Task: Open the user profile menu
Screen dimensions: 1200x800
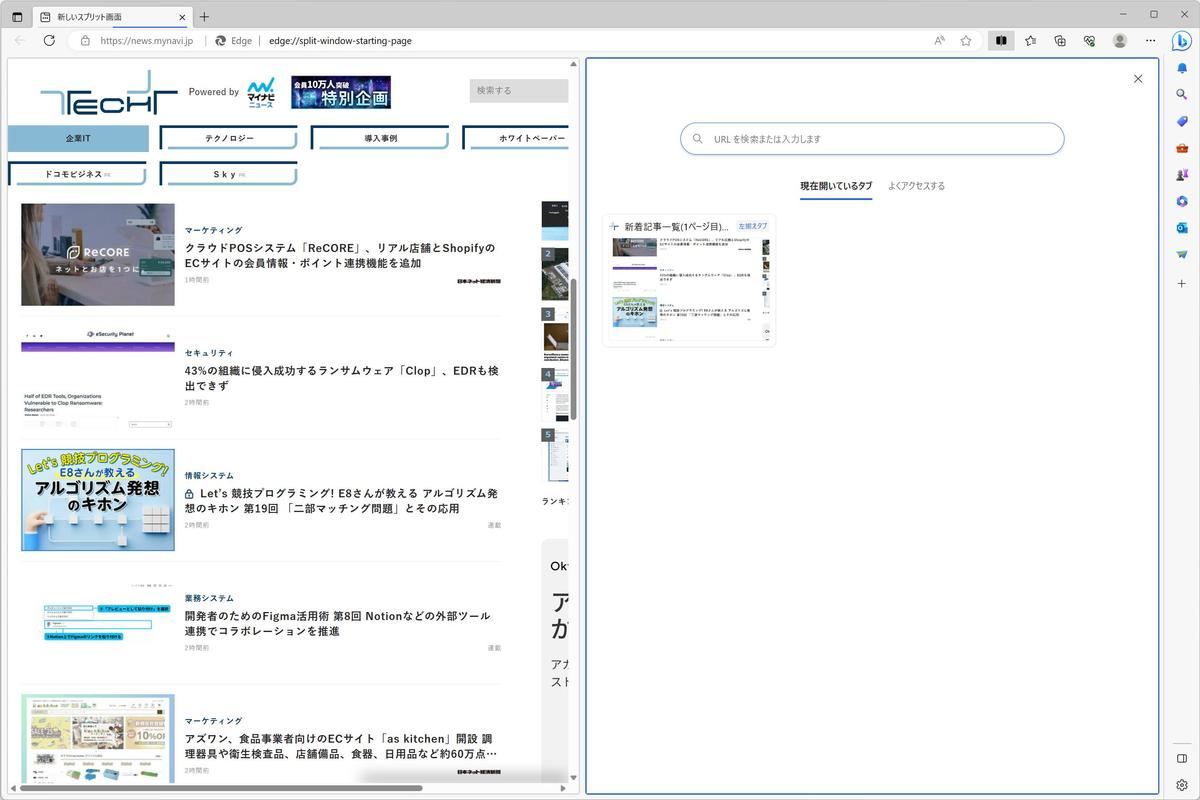Action: pos(1120,41)
